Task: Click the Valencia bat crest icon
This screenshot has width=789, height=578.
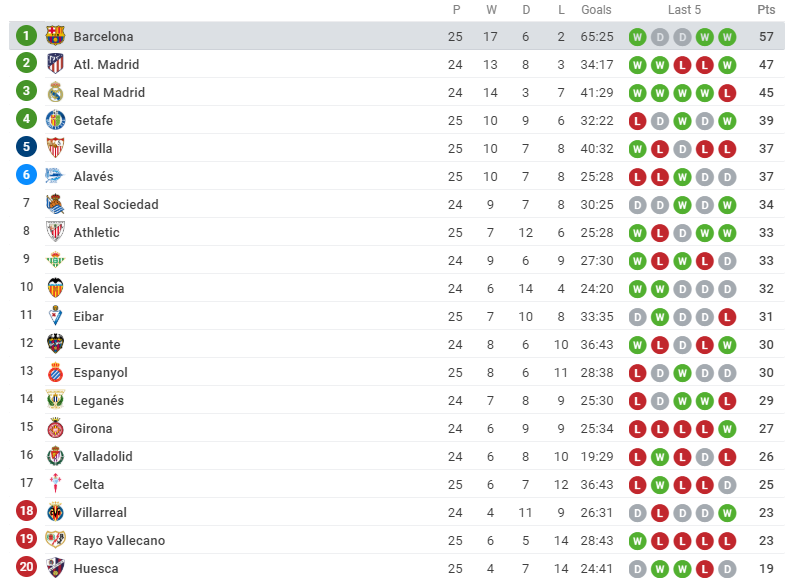Action: pyautogui.click(x=55, y=288)
